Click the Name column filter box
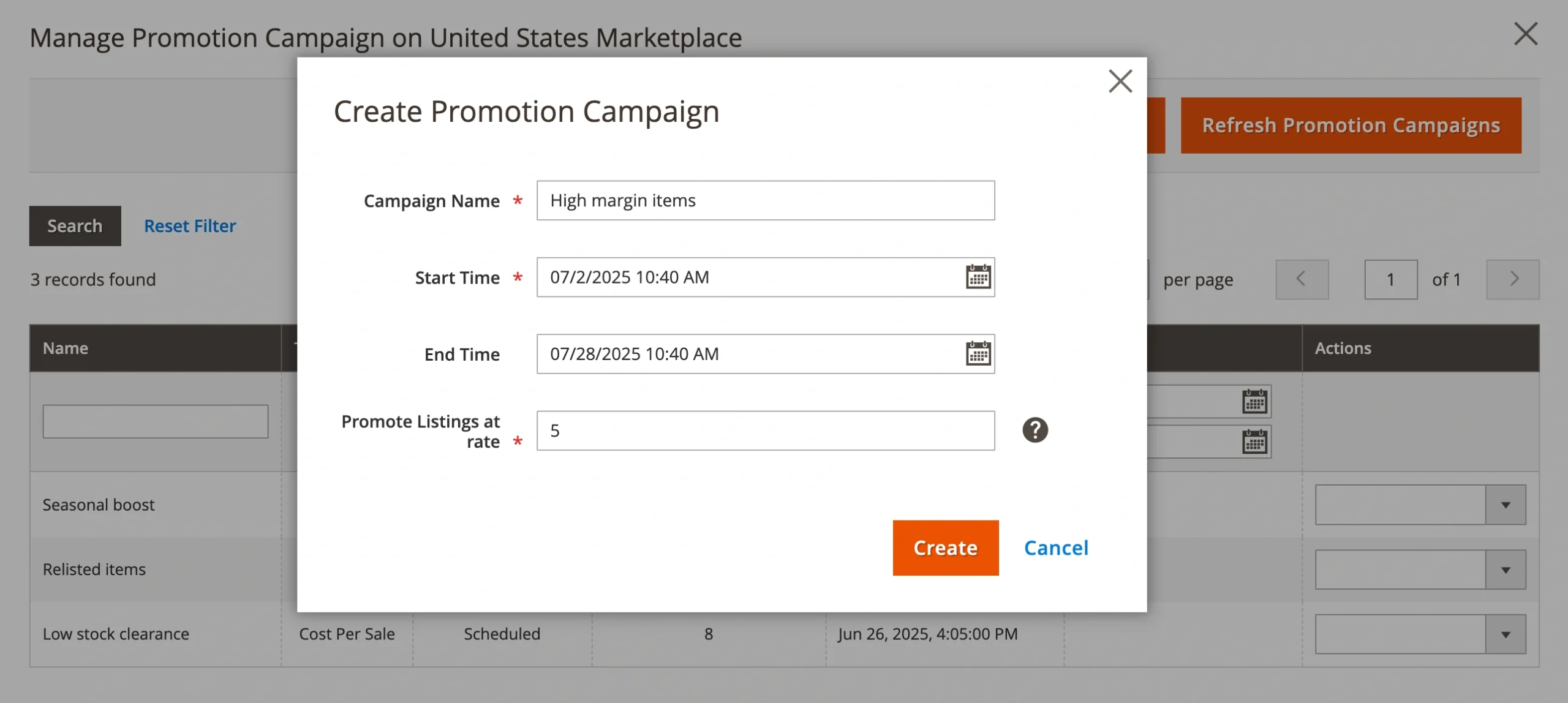Viewport: 1568px width, 703px height. click(x=156, y=421)
